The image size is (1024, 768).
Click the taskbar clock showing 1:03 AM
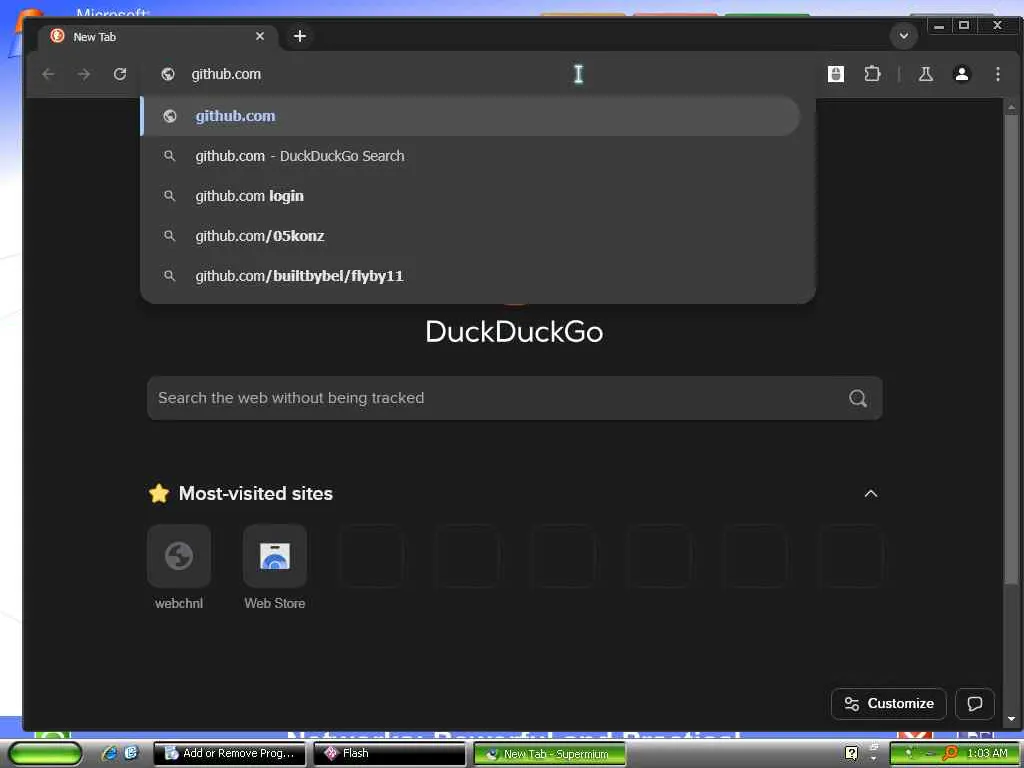point(987,753)
